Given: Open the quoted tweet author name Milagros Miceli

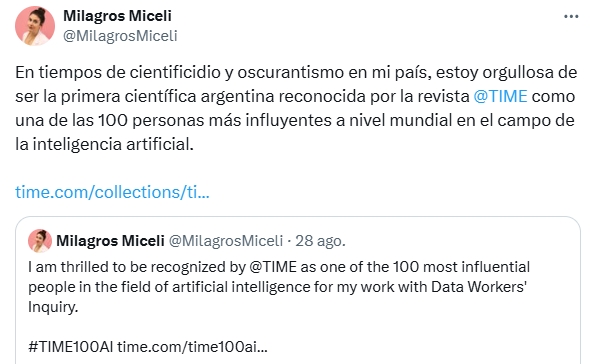Looking at the screenshot, I should coord(110,241).
